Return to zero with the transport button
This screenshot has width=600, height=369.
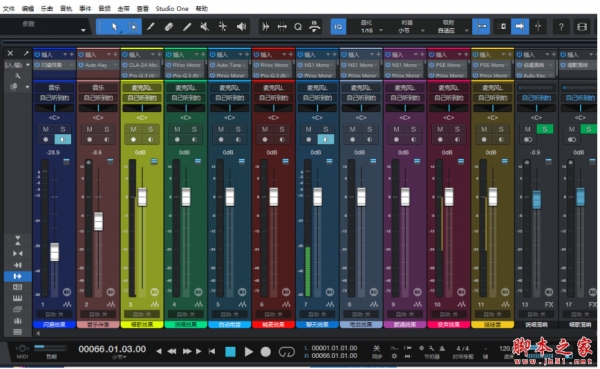pos(212,351)
